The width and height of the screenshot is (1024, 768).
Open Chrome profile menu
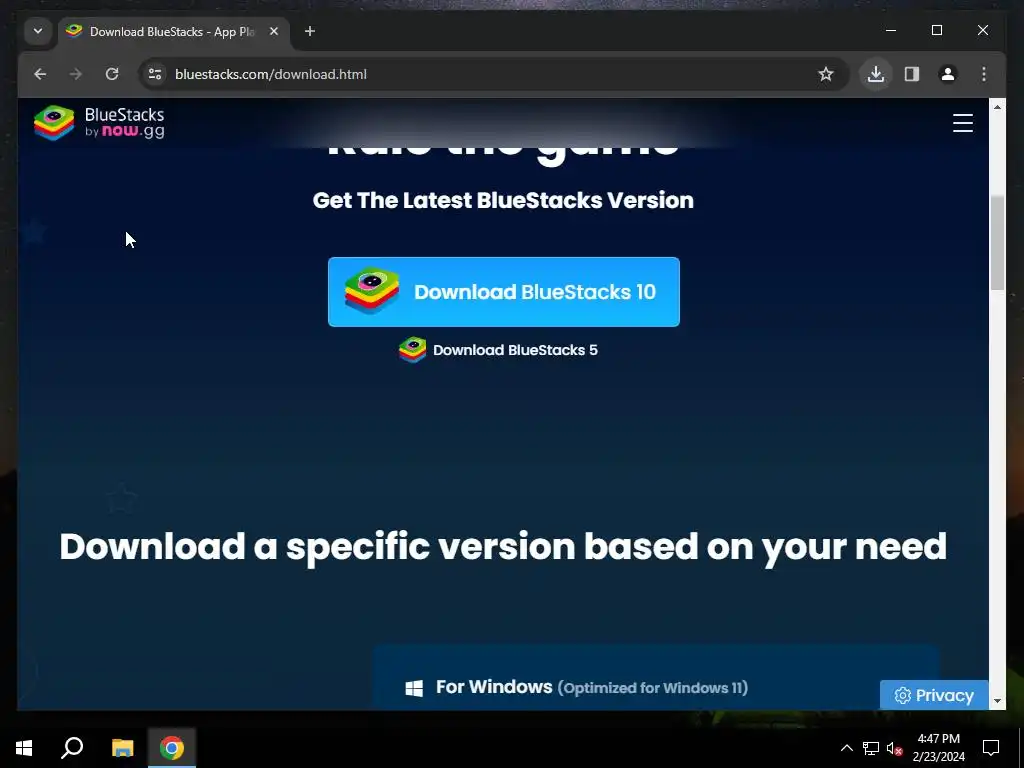click(948, 74)
